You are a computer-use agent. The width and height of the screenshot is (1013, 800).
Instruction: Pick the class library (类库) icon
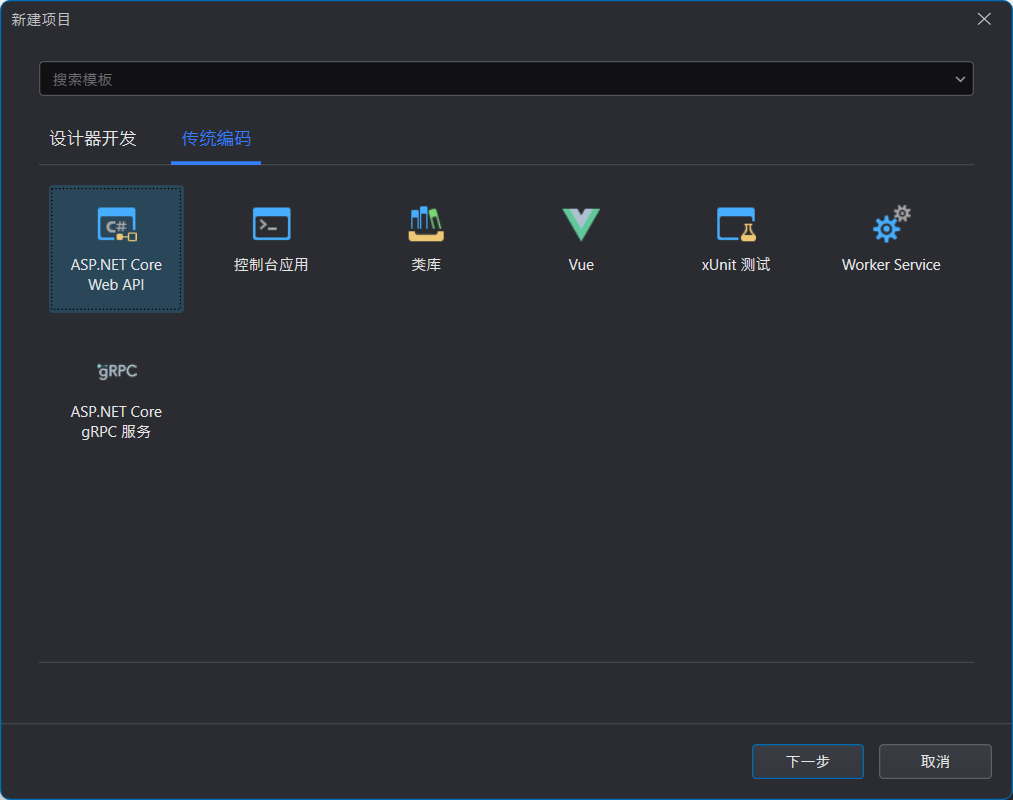click(426, 224)
